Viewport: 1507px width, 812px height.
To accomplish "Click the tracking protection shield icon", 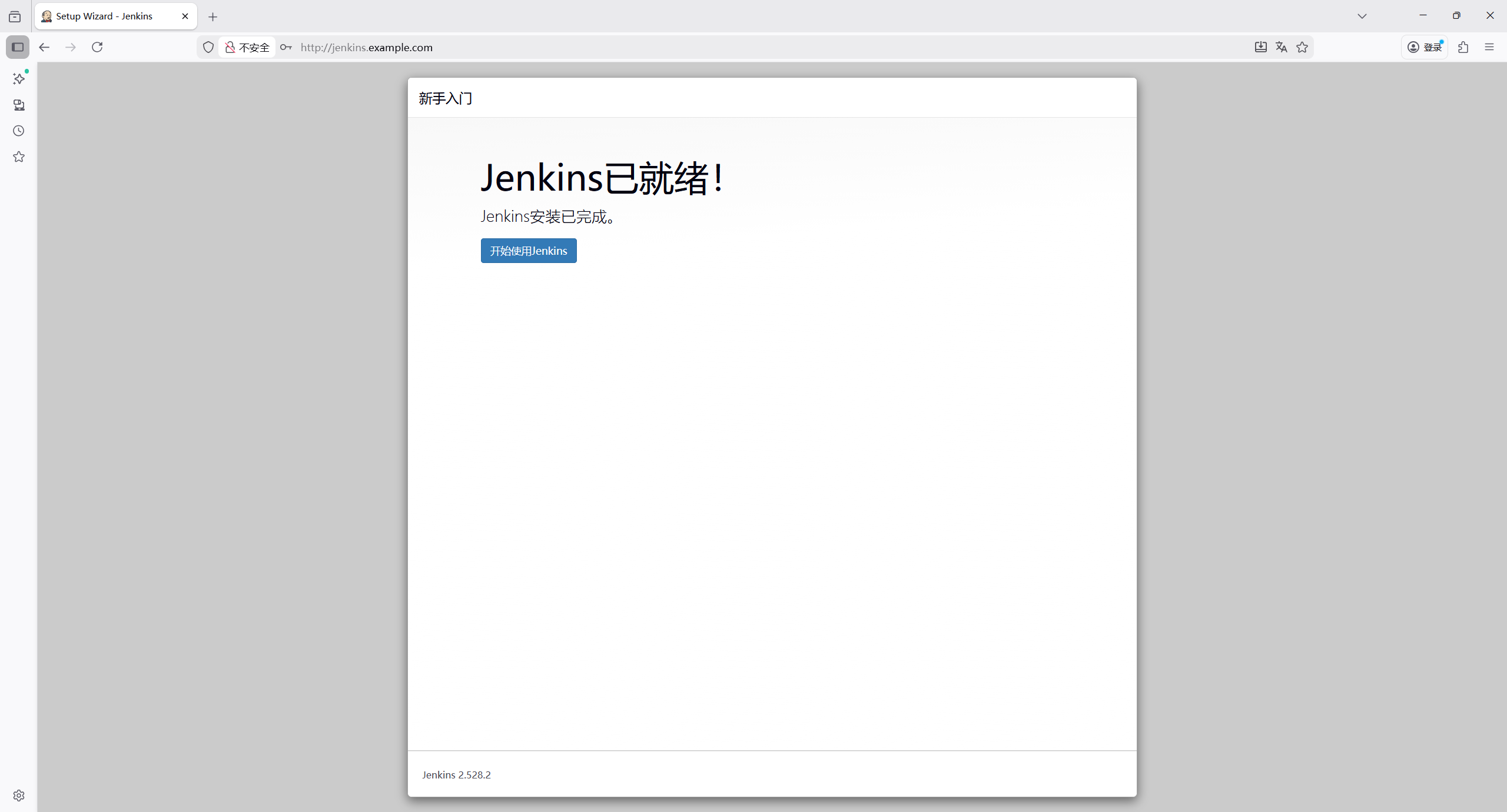I will 208,47.
